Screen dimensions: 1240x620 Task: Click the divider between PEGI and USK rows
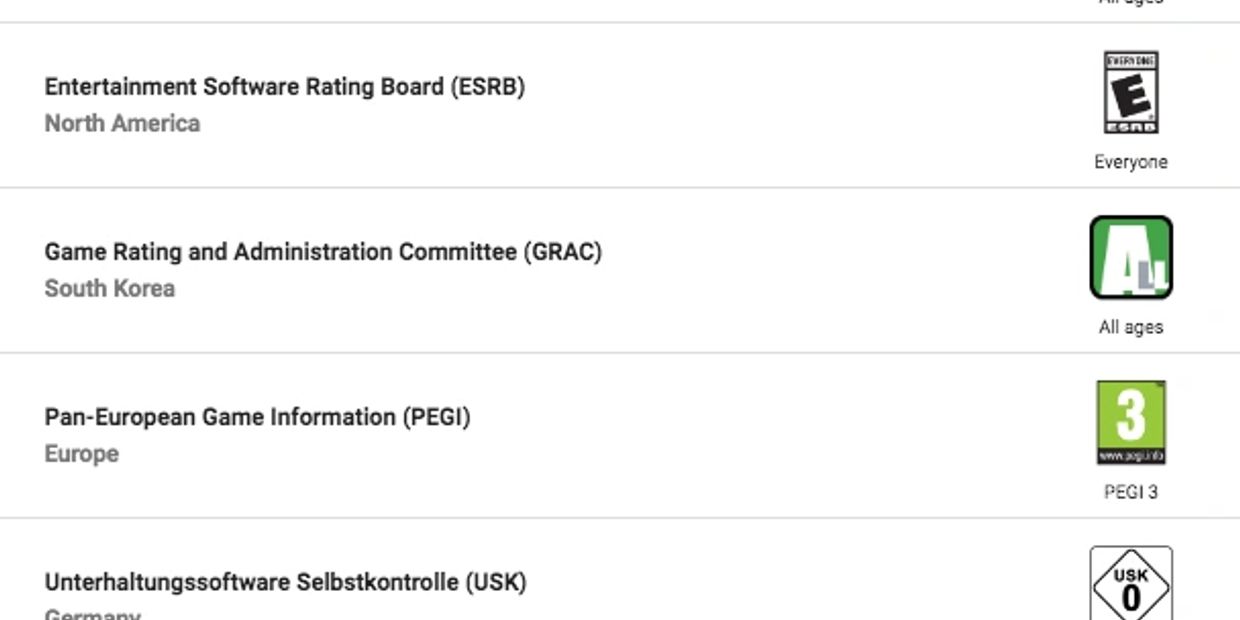[x=620, y=518]
